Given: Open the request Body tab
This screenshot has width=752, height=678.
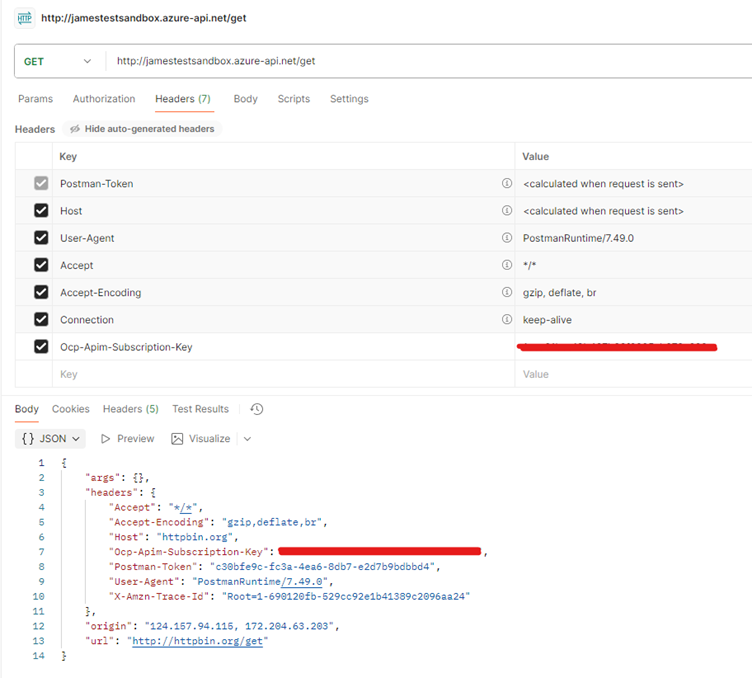Looking at the screenshot, I should click(246, 99).
